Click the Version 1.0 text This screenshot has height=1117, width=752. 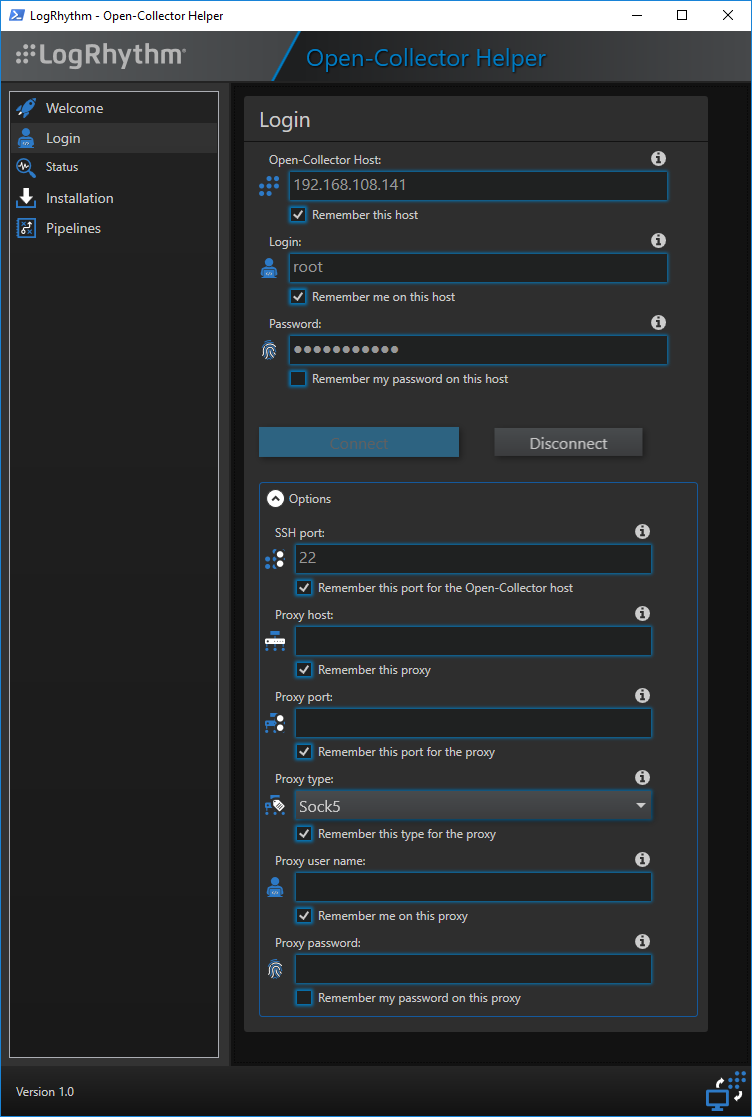[45, 1091]
